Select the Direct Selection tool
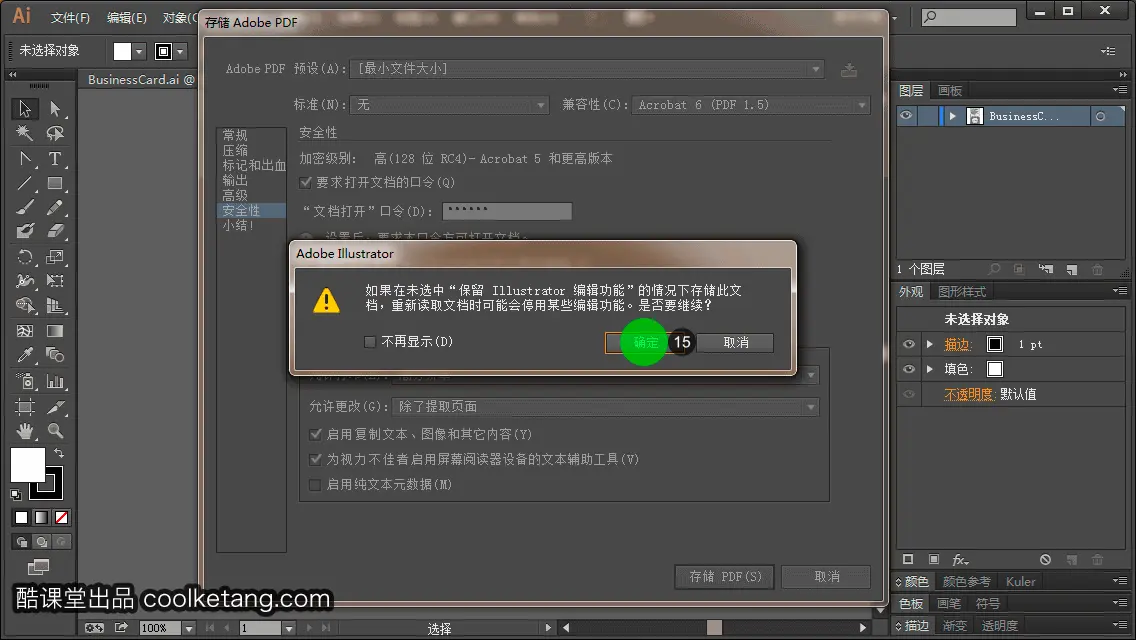Viewport: 1136px width, 640px height. click(55, 109)
